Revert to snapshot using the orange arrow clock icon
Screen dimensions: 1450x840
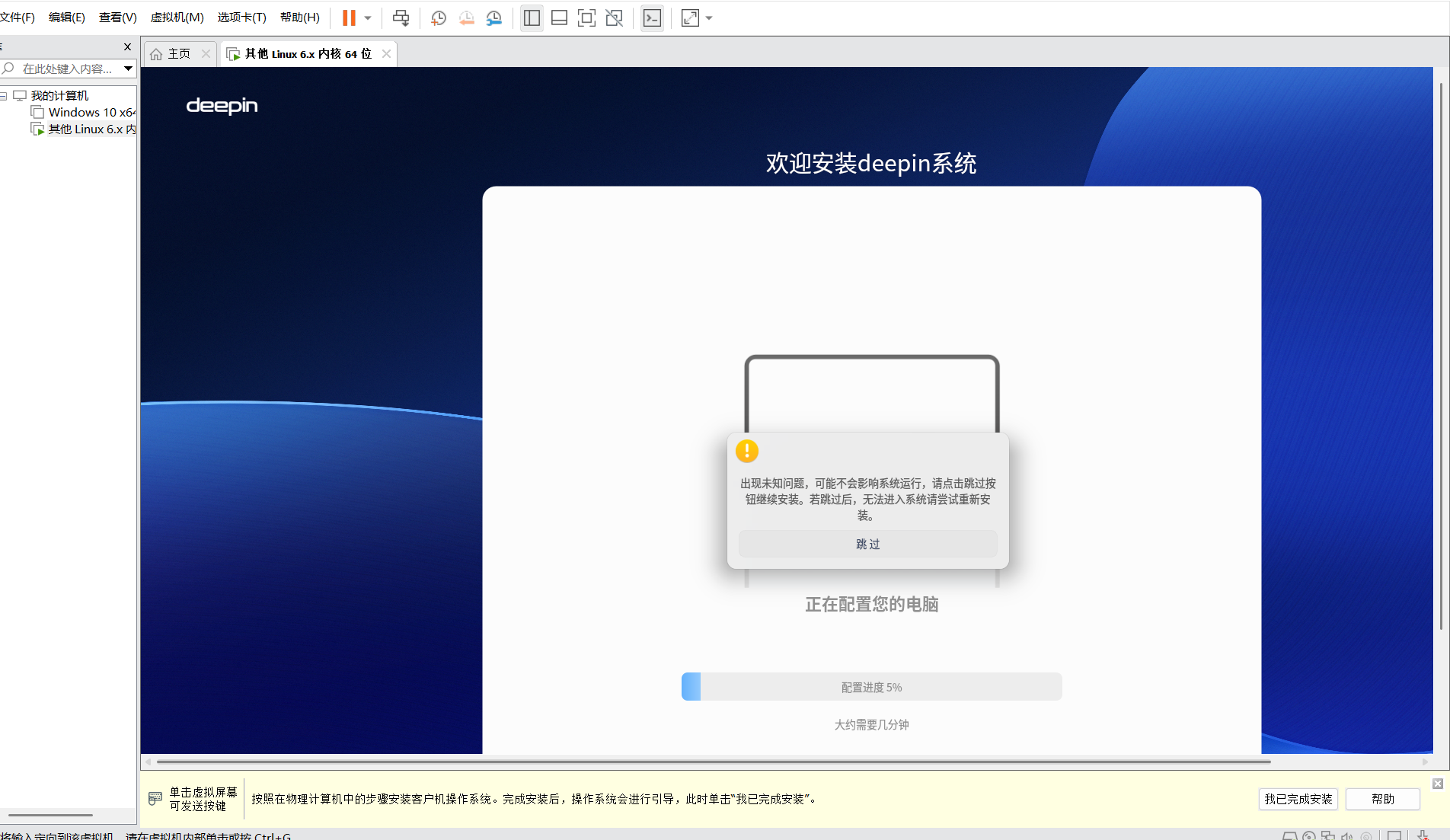(467, 18)
